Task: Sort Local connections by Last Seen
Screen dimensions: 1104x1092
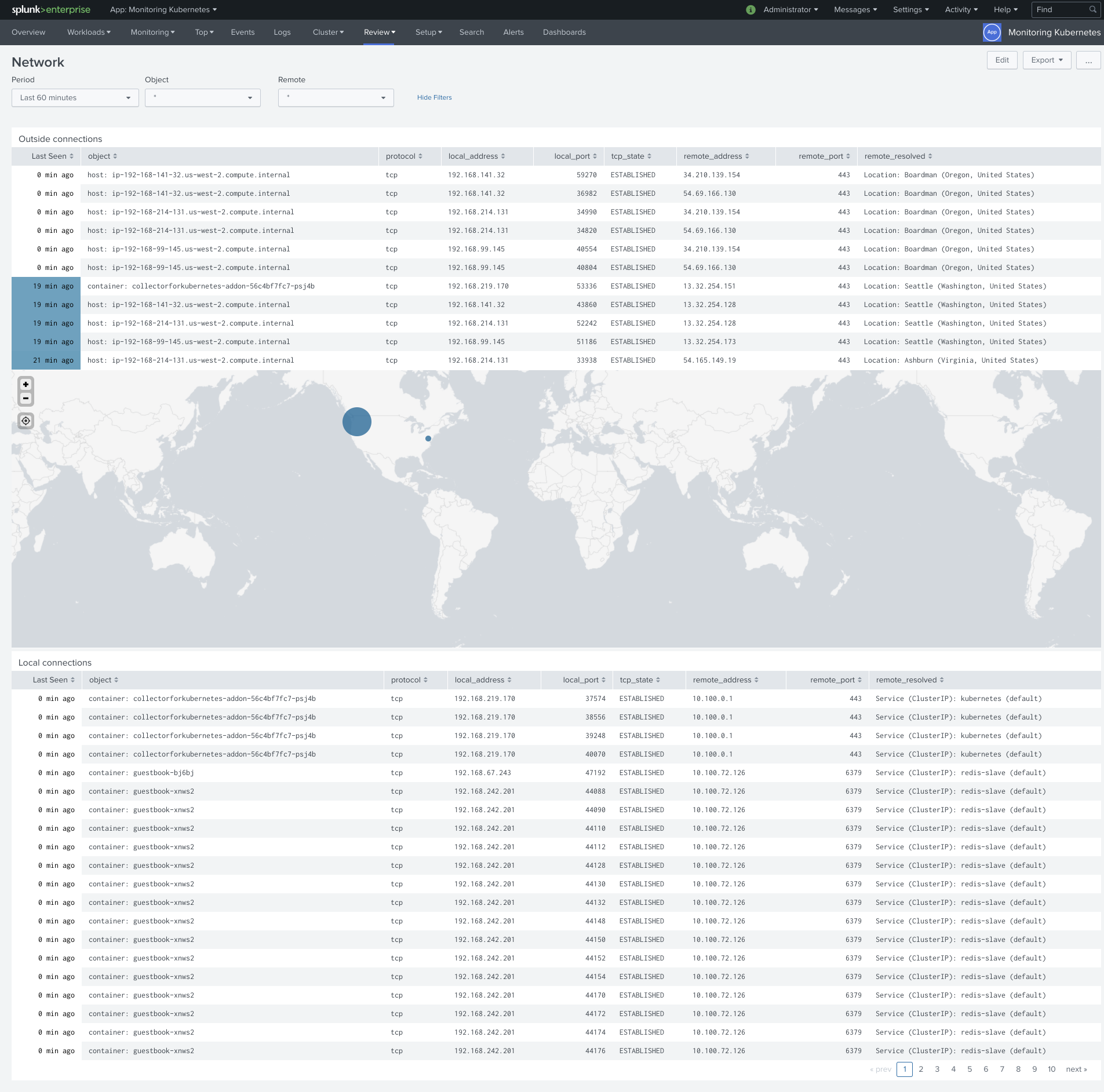Action: [x=53, y=680]
